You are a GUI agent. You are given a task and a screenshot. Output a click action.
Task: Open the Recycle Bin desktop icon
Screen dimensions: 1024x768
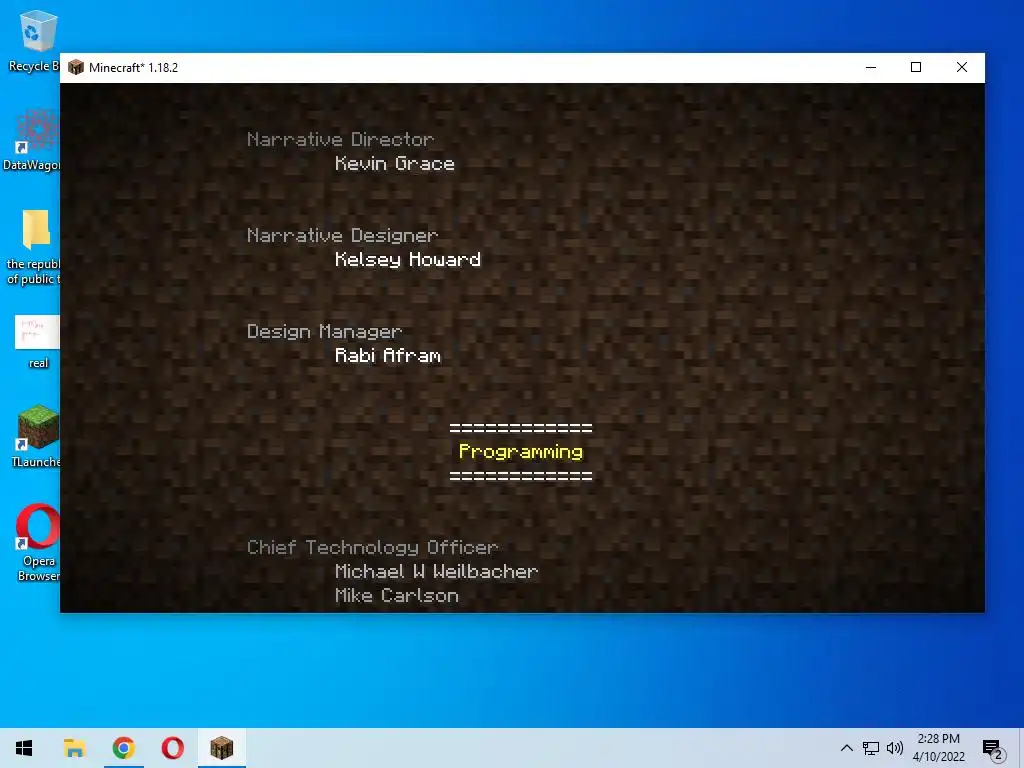click(x=38, y=31)
